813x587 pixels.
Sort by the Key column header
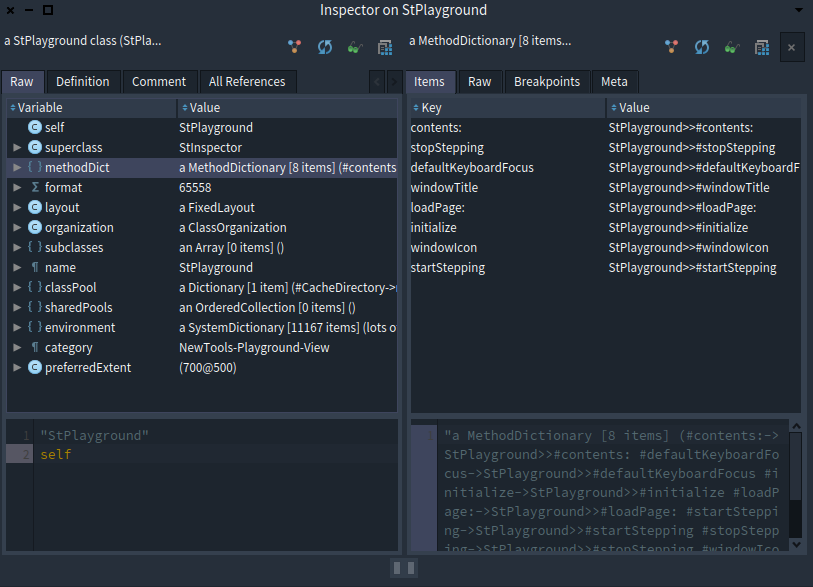(x=508, y=107)
